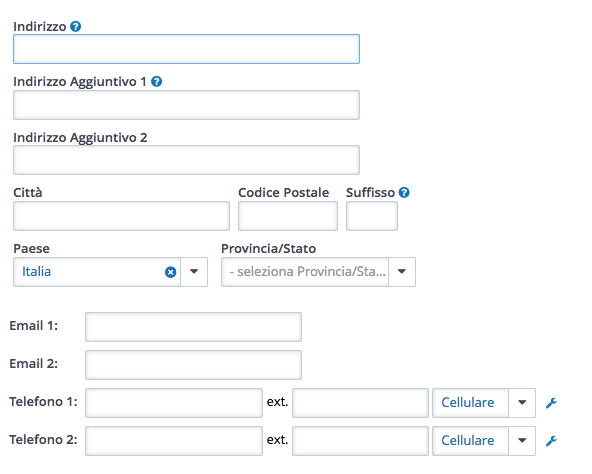
Task: Change Telefono 2 type from Cellulare
Action: (484, 441)
